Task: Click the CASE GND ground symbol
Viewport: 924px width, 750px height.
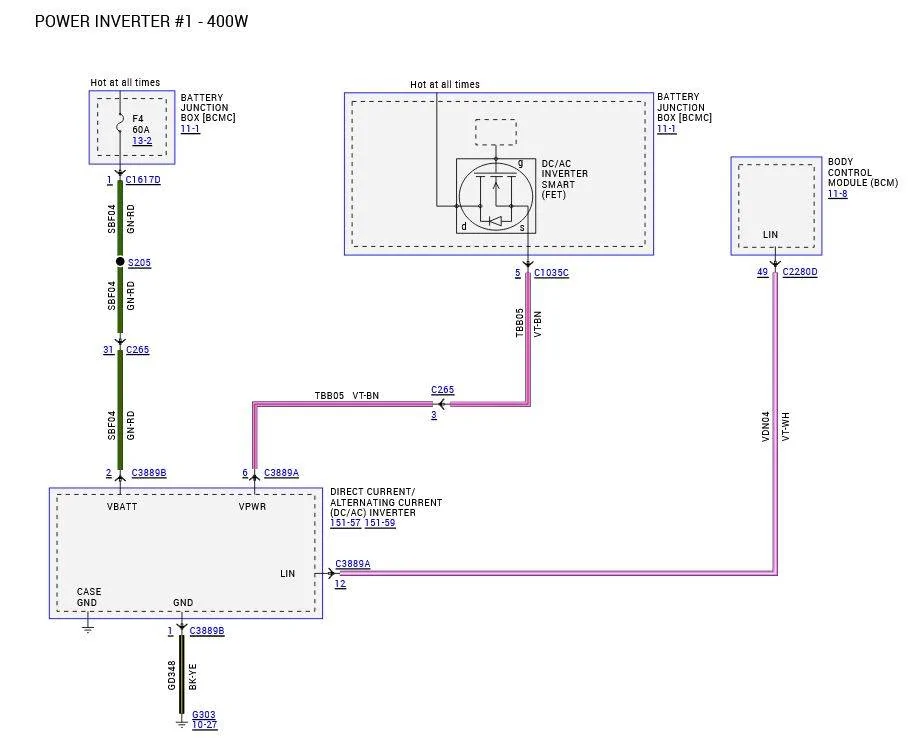Action: tap(88, 629)
